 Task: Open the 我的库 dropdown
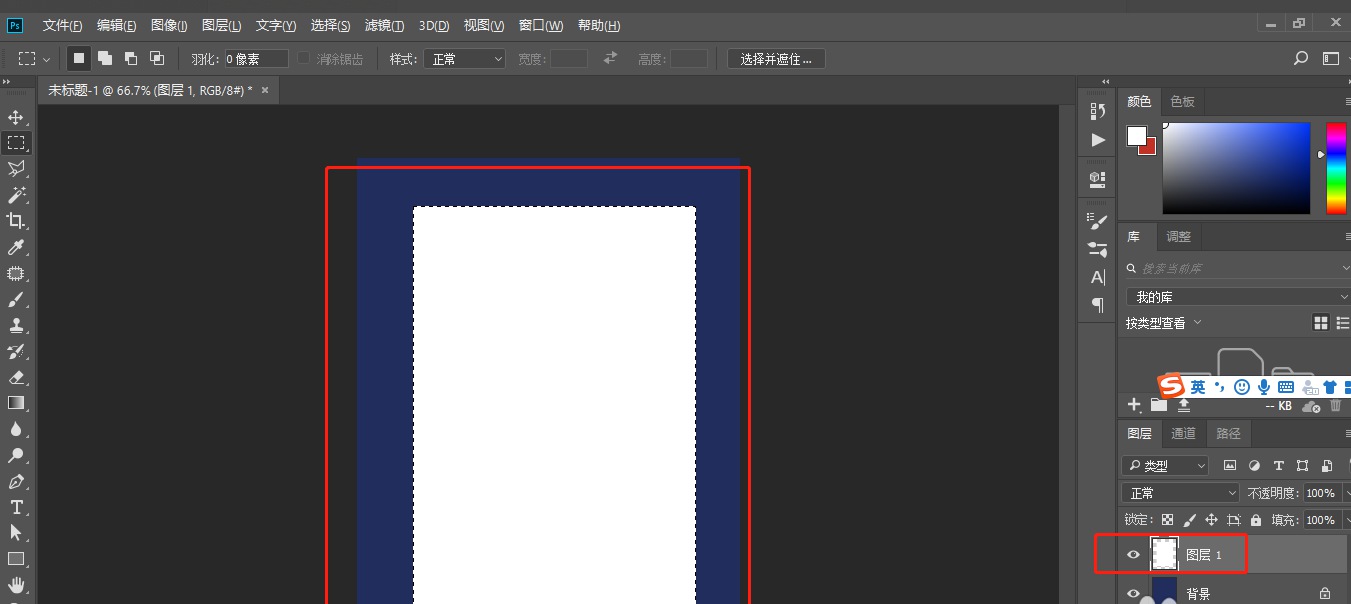tap(1236, 296)
